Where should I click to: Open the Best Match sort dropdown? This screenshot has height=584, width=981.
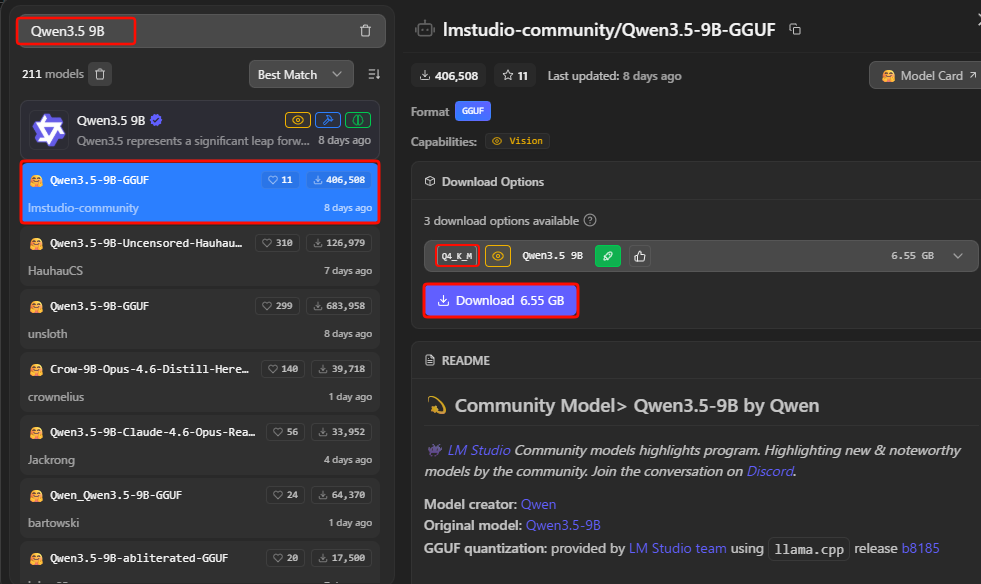(301, 74)
